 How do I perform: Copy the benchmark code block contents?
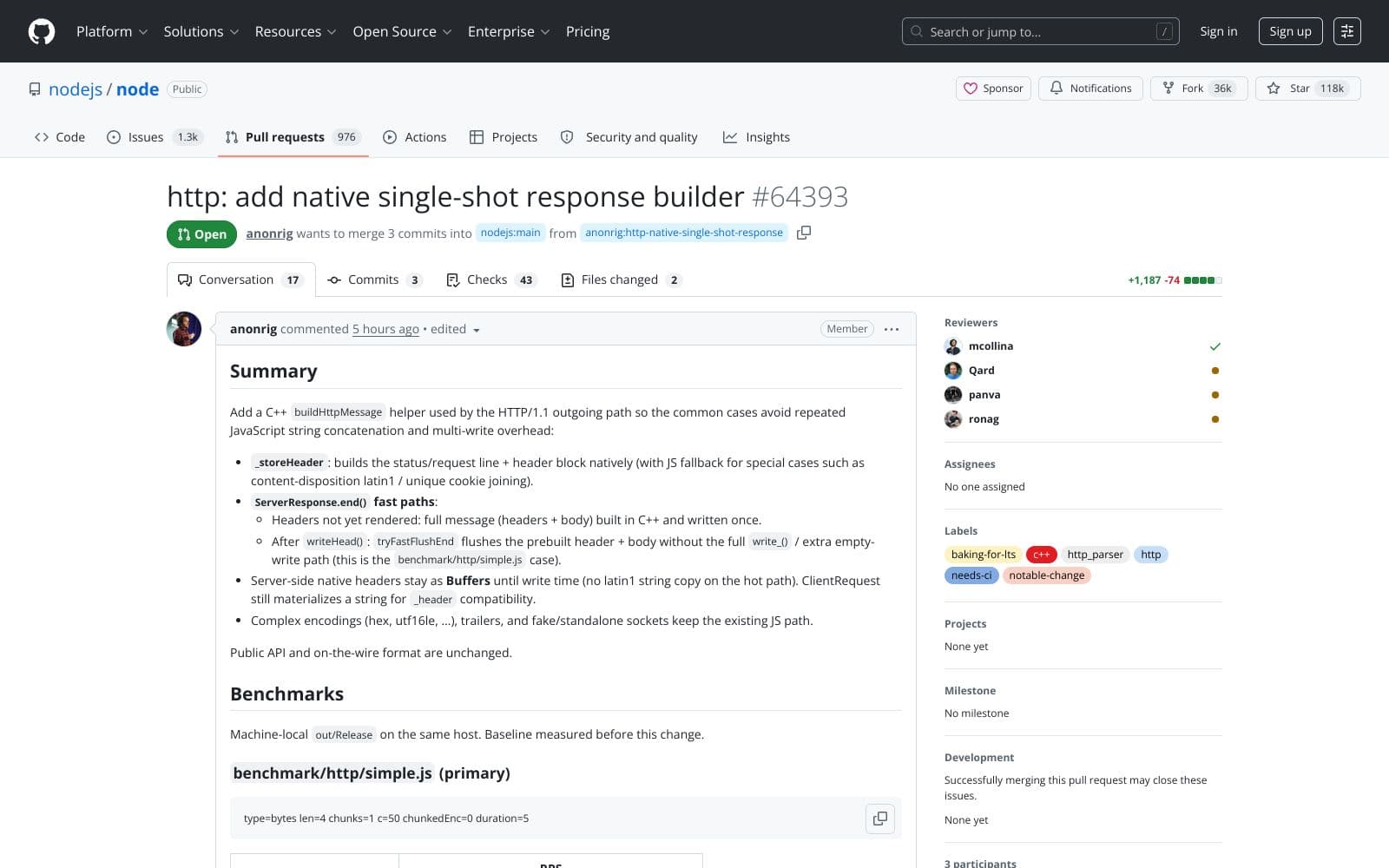(x=880, y=819)
